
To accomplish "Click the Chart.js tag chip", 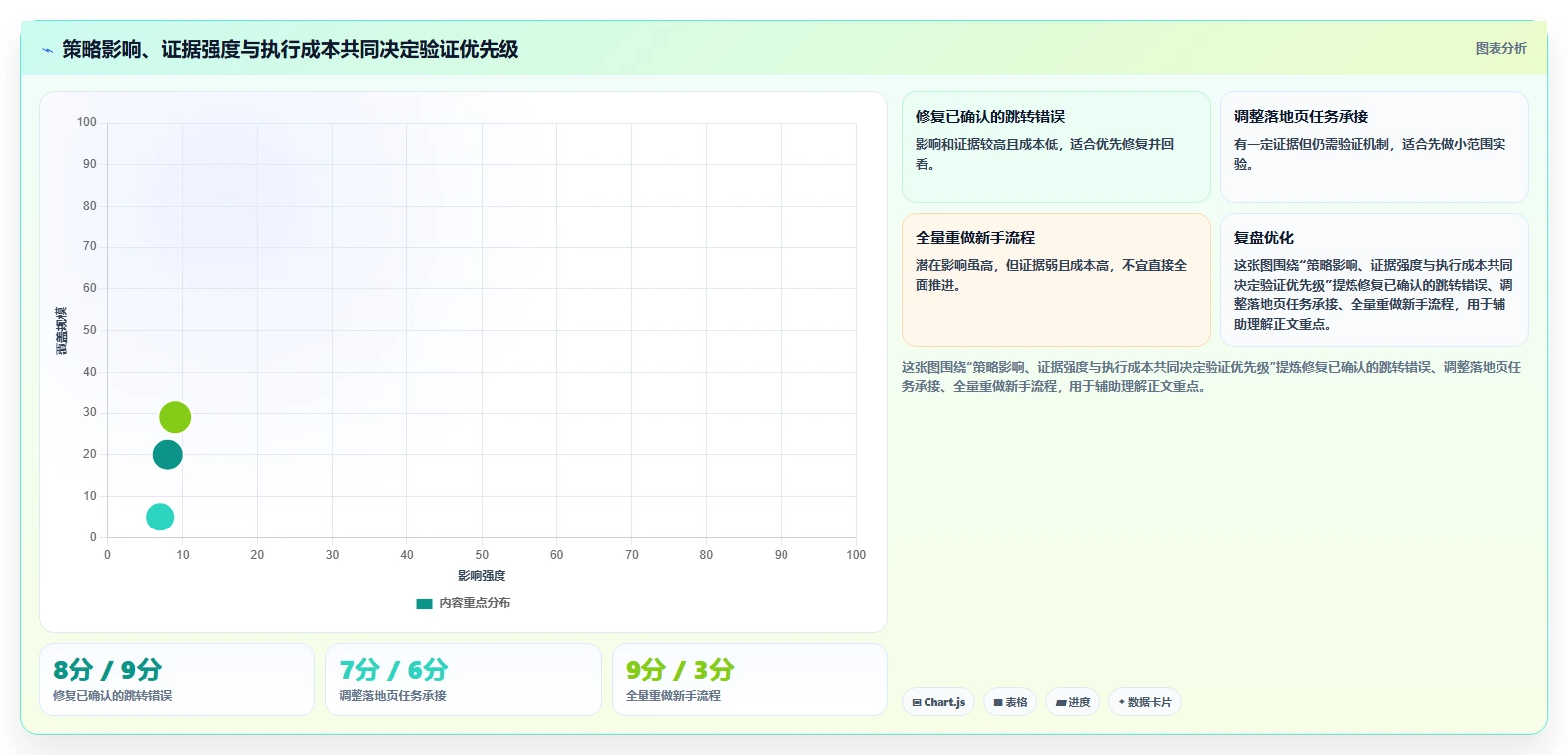I will pos(938,702).
